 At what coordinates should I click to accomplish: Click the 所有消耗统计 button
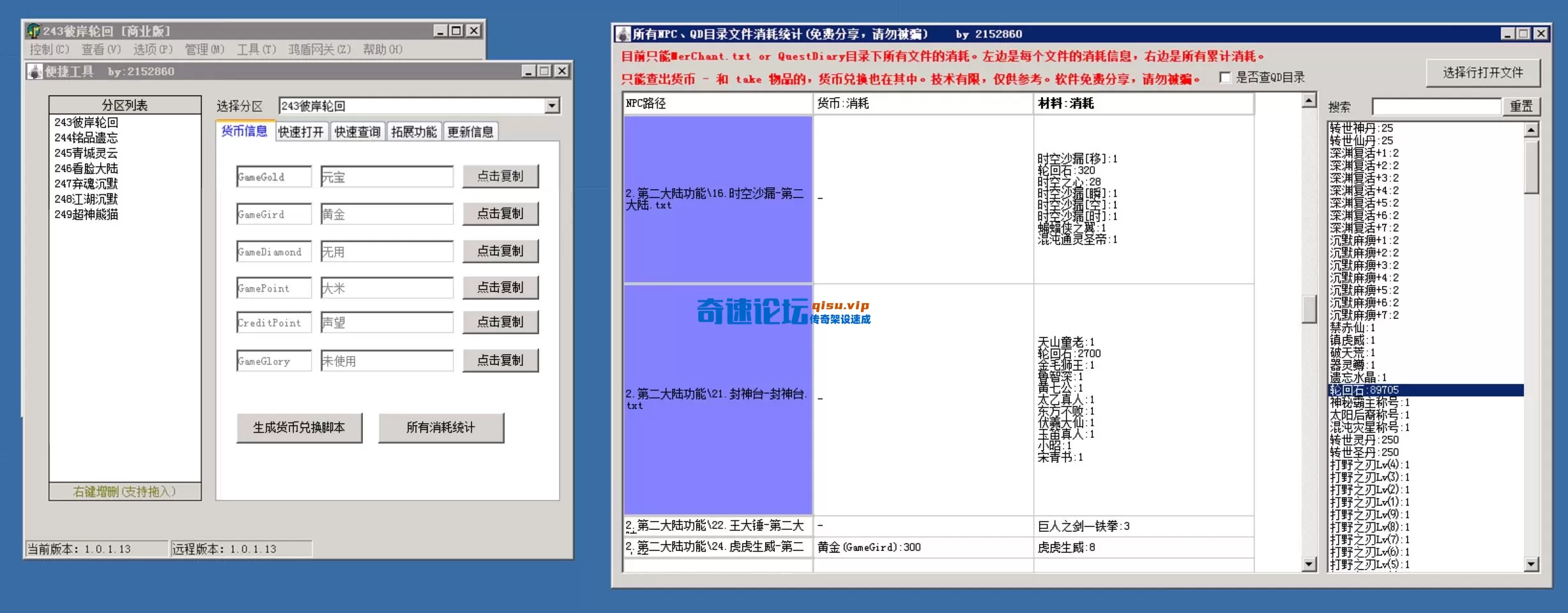coord(440,427)
